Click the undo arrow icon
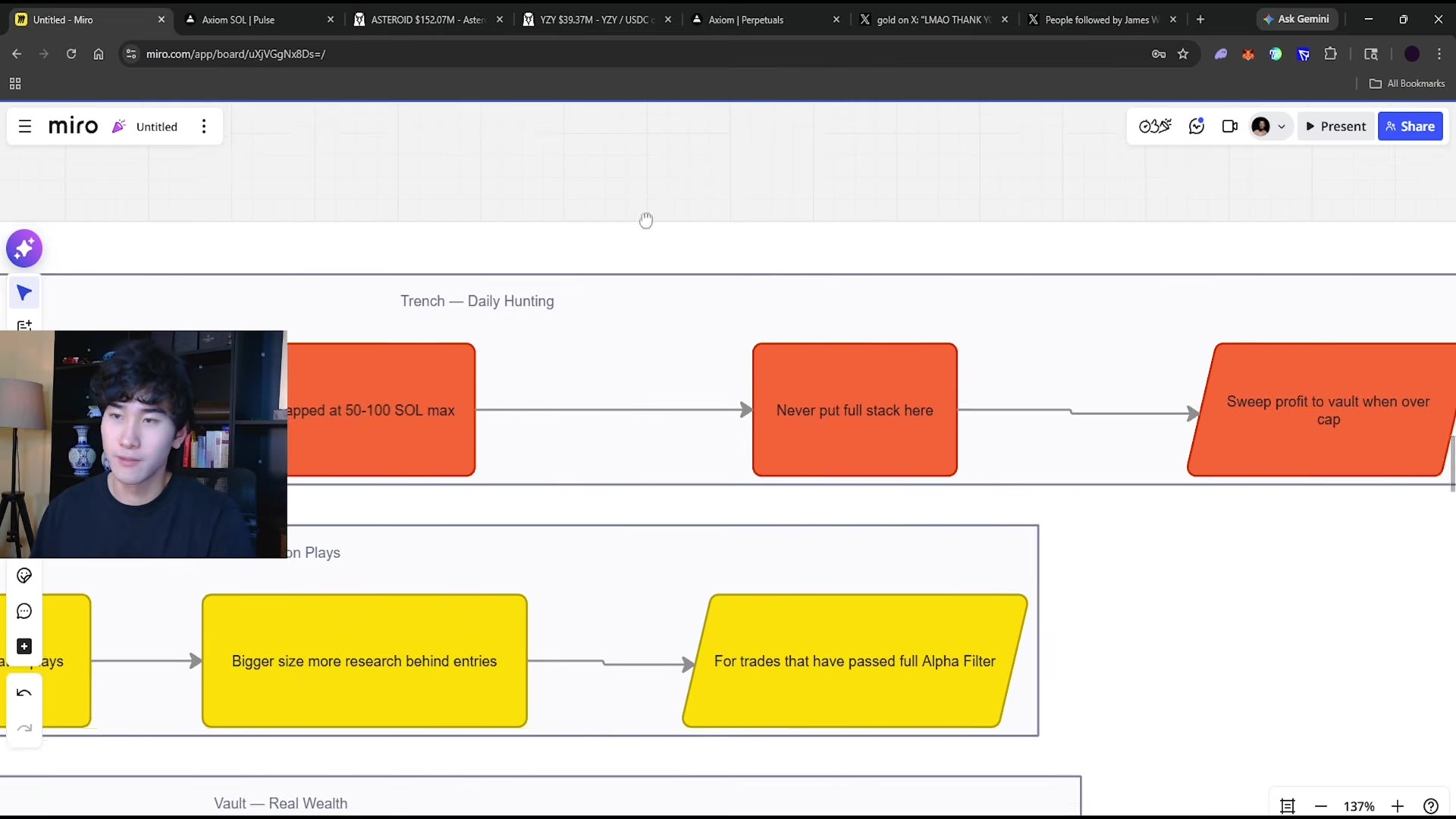Image resolution: width=1456 pixels, height=819 pixels. [x=24, y=693]
